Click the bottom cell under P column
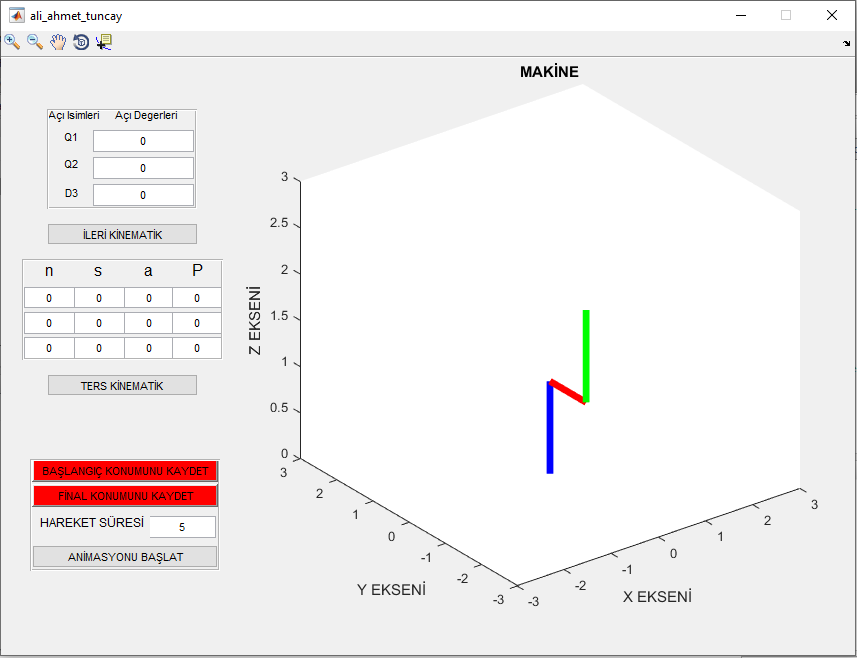The image size is (857, 658). tap(196, 347)
